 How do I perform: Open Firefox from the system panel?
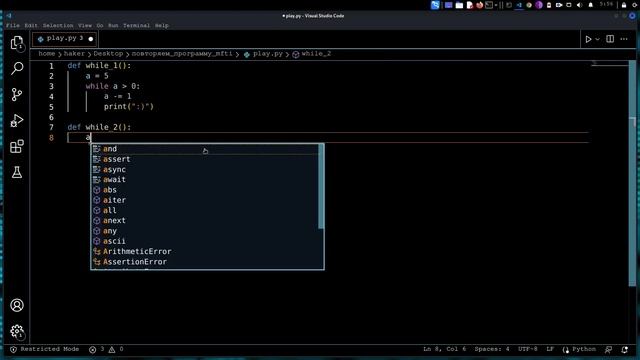click(480, 5)
